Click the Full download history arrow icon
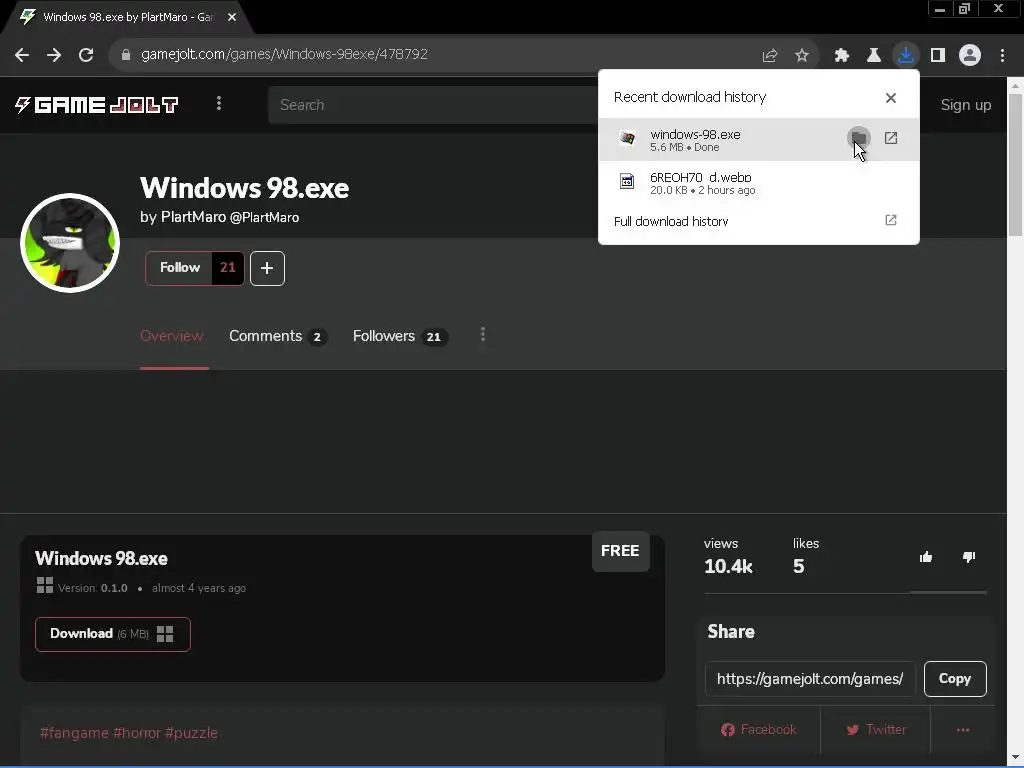 coord(891,220)
